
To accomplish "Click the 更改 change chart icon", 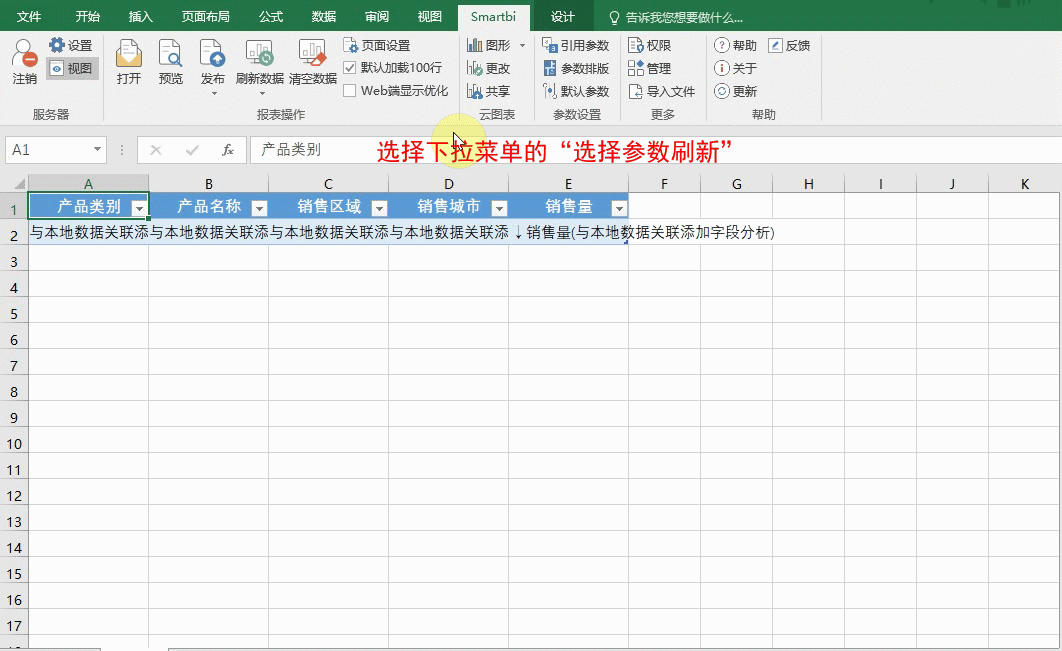I will pyautogui.click(x=475, y=68).
